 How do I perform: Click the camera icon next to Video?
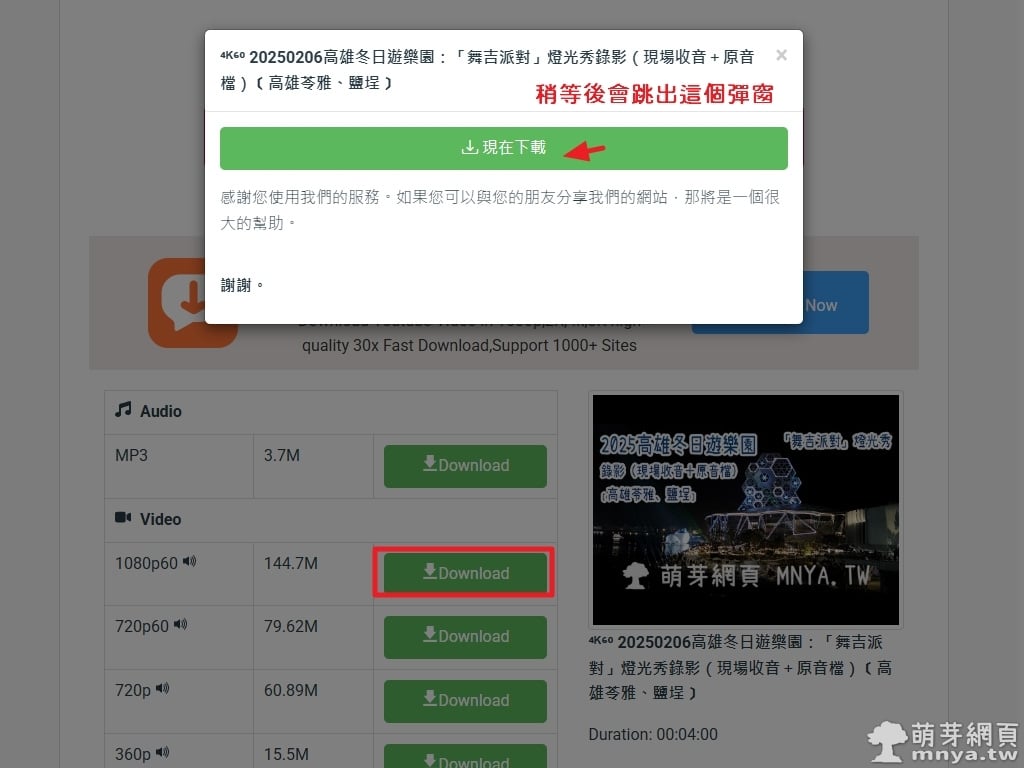coord(123,518)
